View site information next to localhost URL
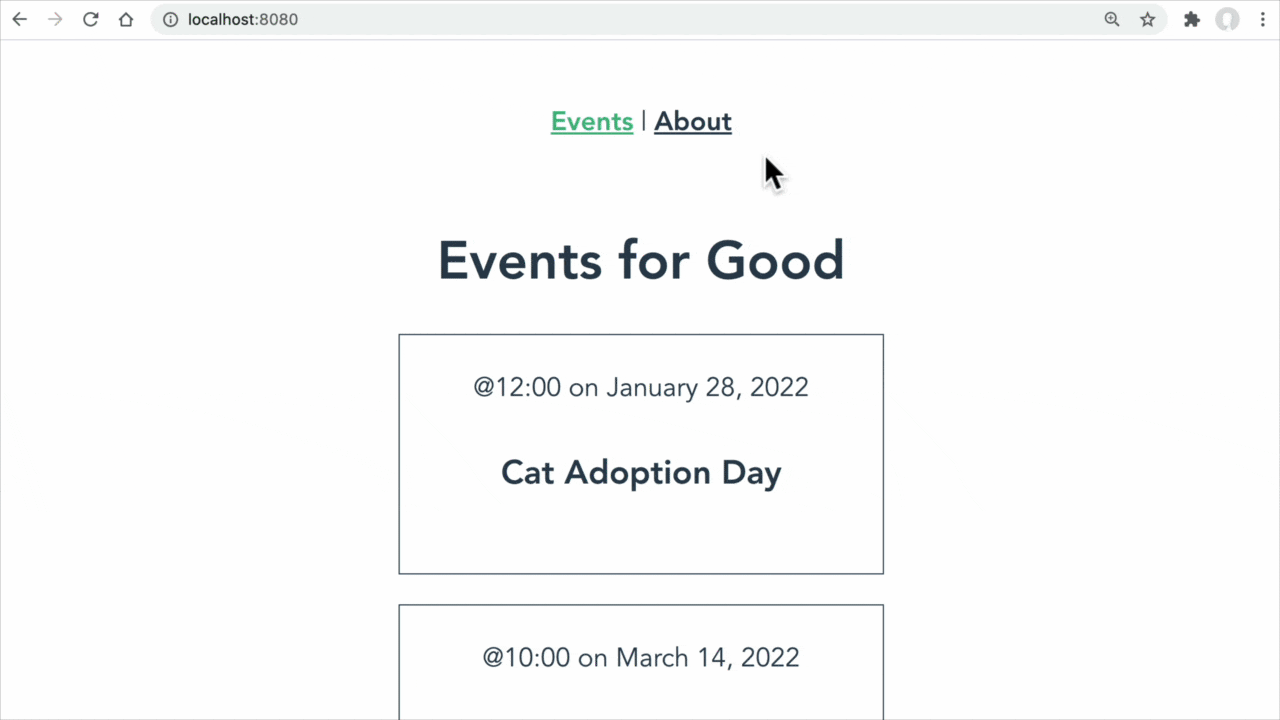The image size is (1280, 720). 170,19
